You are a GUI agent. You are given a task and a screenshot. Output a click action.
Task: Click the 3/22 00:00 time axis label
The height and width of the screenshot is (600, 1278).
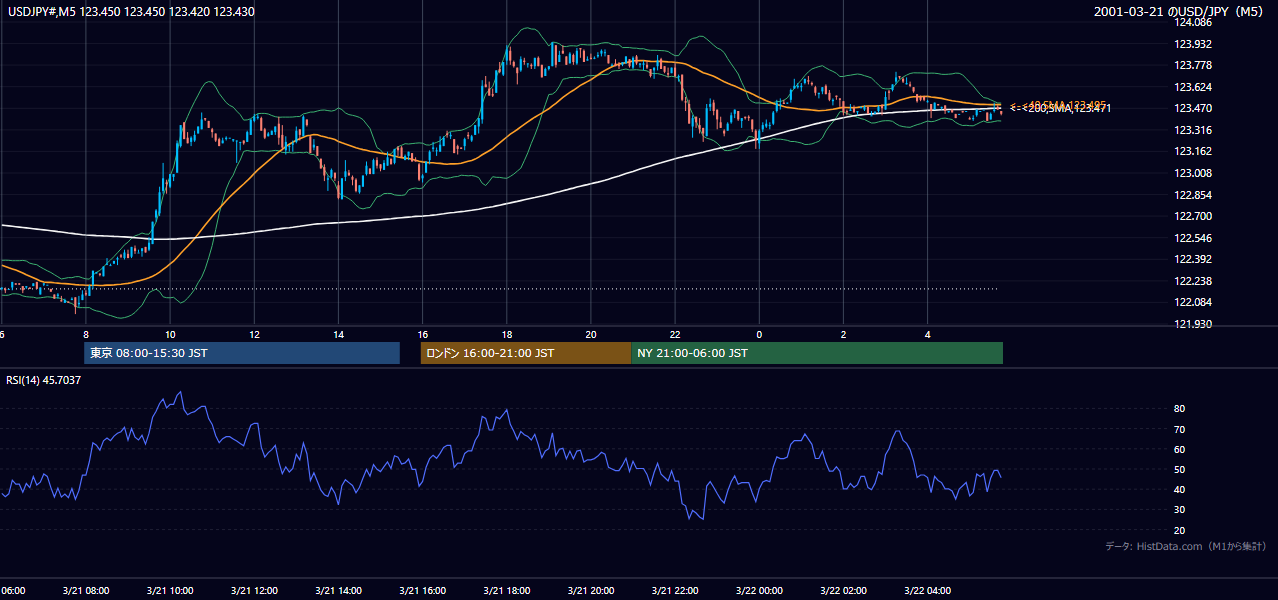(759, 591)
